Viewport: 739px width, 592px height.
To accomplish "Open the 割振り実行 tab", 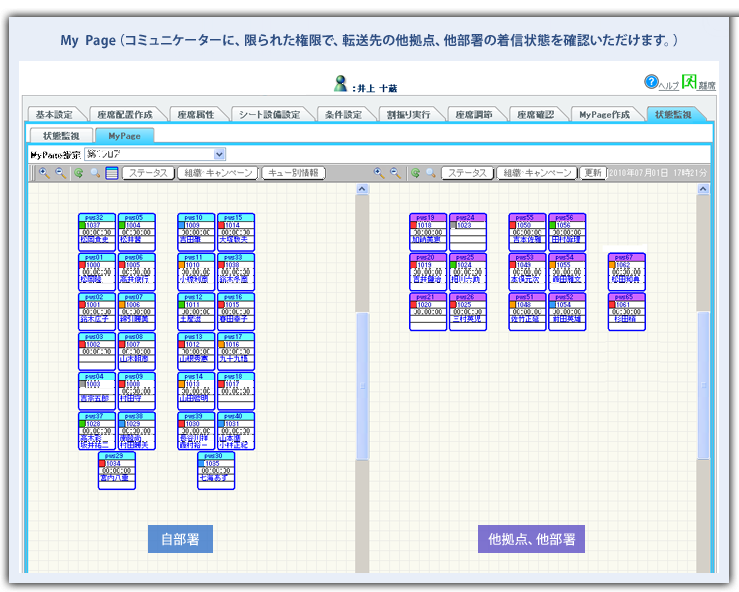I will pyautogui.click(x=408, y=115).
